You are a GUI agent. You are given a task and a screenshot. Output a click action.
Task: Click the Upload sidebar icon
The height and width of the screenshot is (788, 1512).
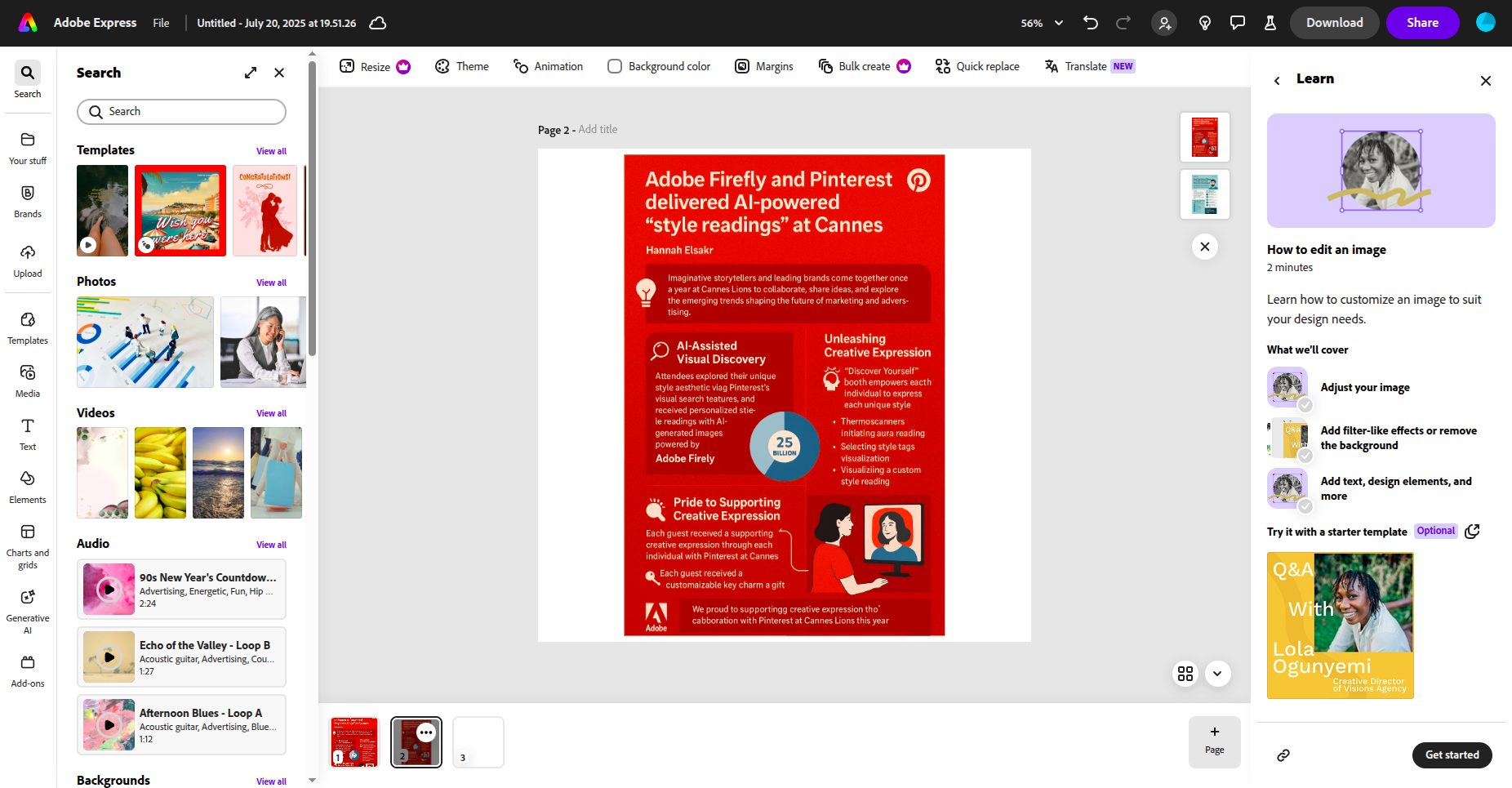(28, 260)
